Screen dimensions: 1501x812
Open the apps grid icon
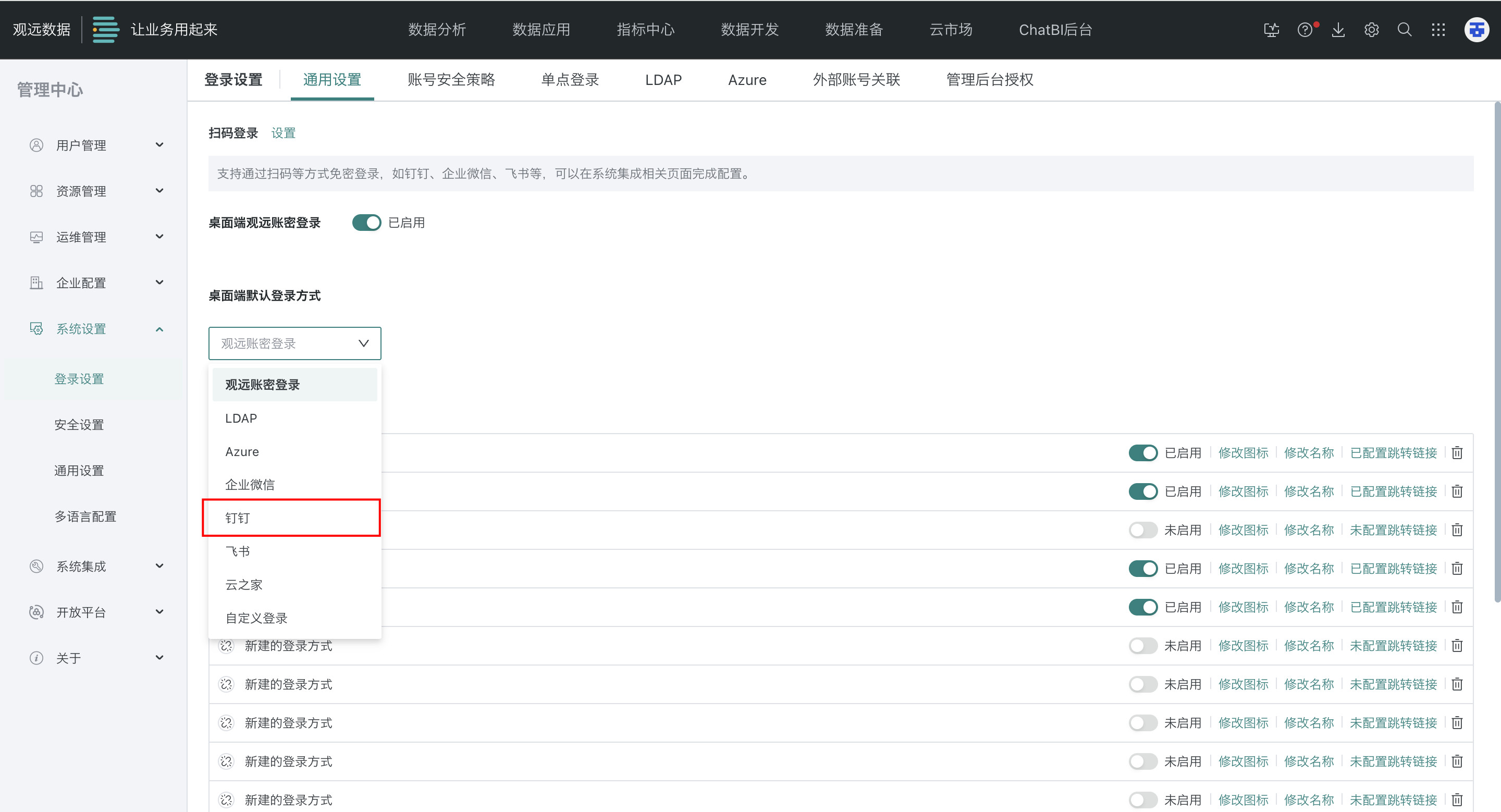(x=1438, y=30)
